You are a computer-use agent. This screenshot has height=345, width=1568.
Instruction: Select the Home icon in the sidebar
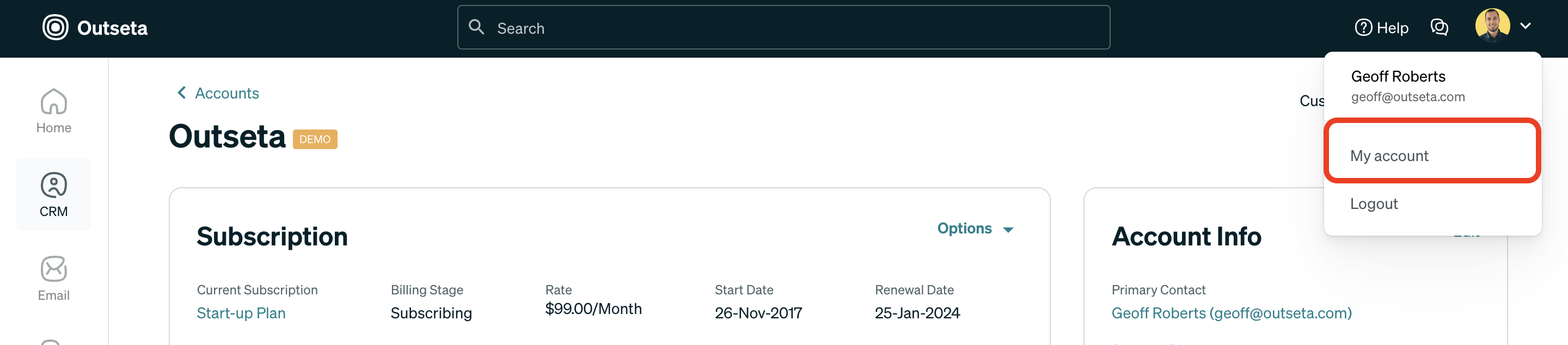(53, 102)
